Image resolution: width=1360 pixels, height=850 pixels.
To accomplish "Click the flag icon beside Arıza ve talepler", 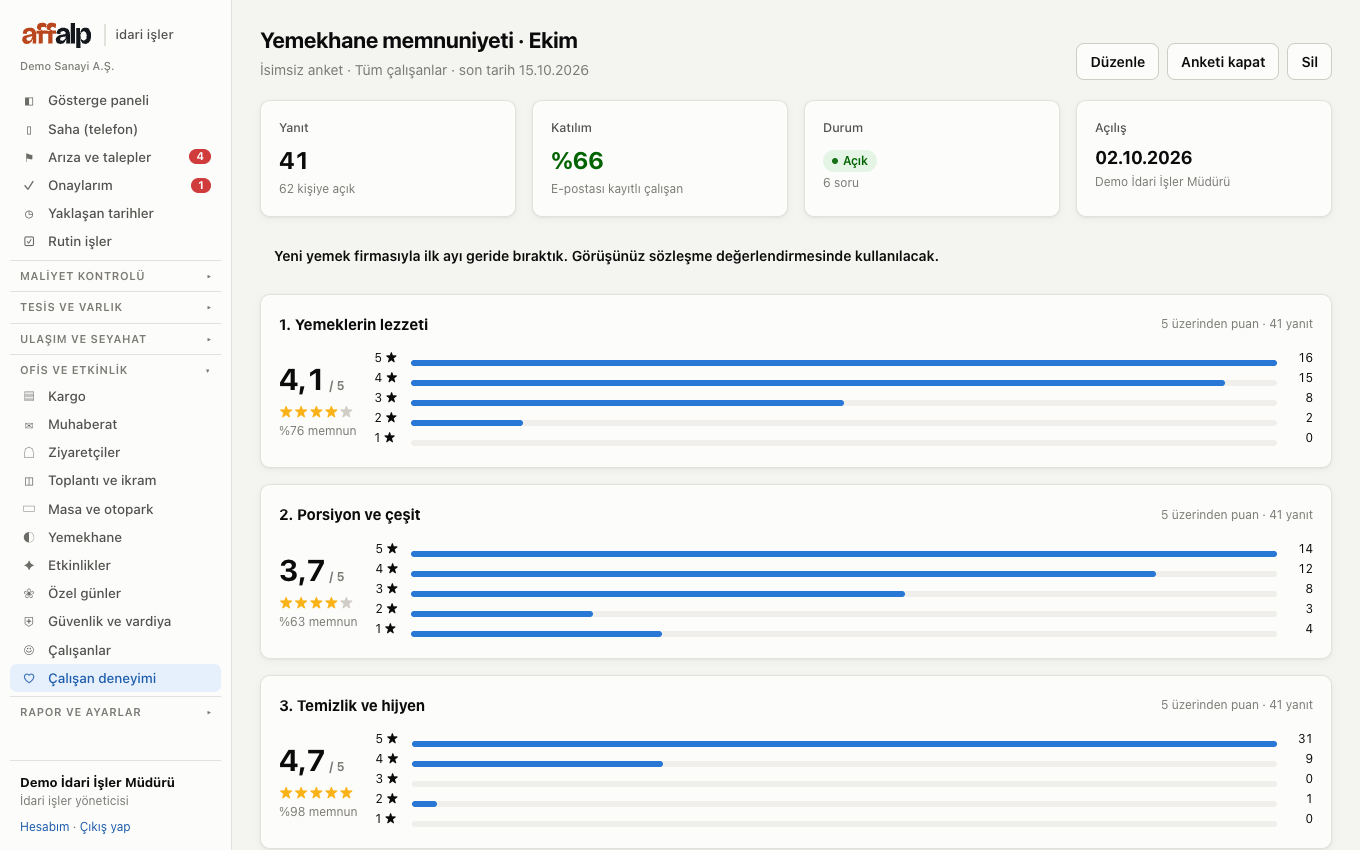I will tap(29, 158).
